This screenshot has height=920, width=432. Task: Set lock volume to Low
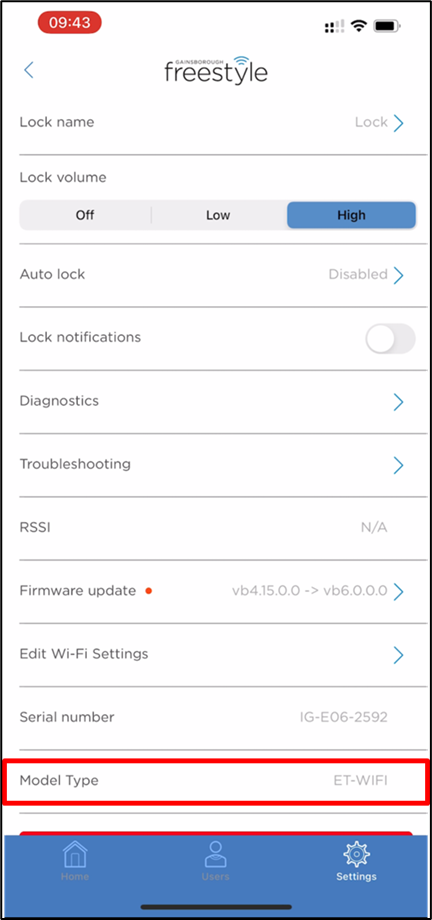tap(218, 215)
